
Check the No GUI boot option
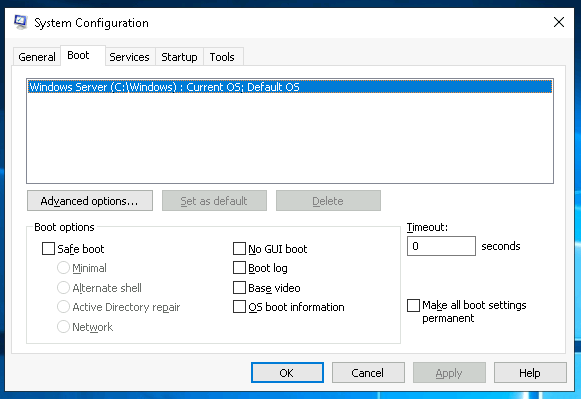[x=239, y=249]
